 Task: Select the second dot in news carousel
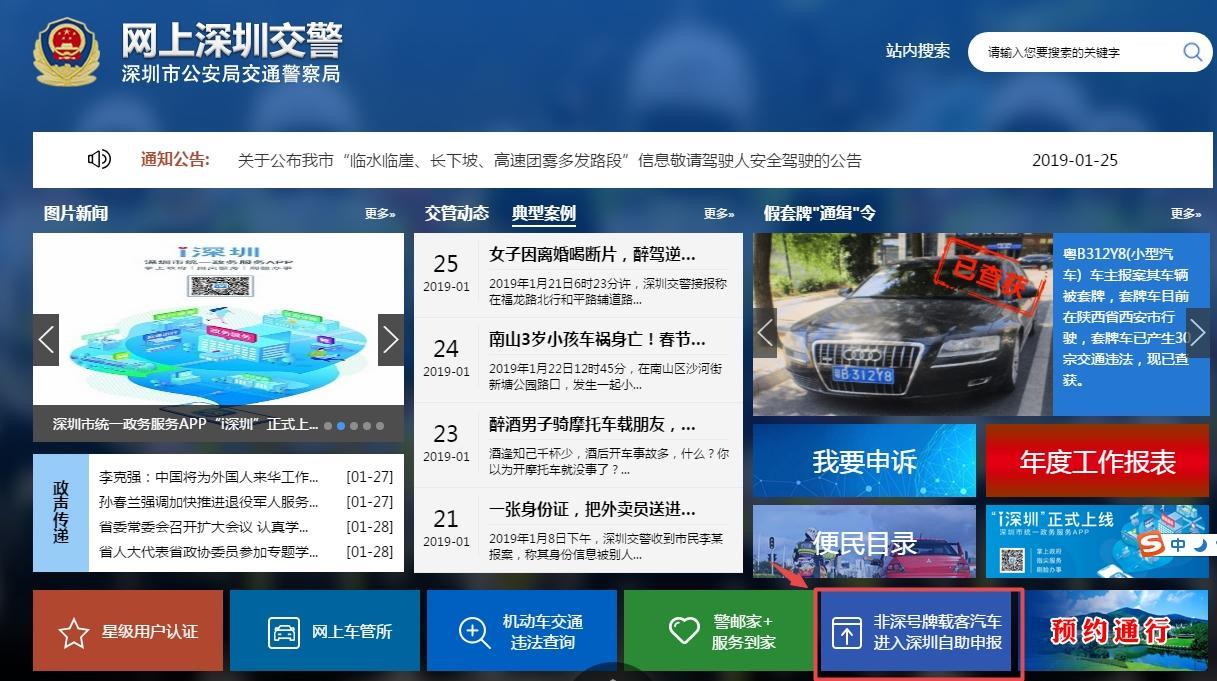tap(341, 425)
